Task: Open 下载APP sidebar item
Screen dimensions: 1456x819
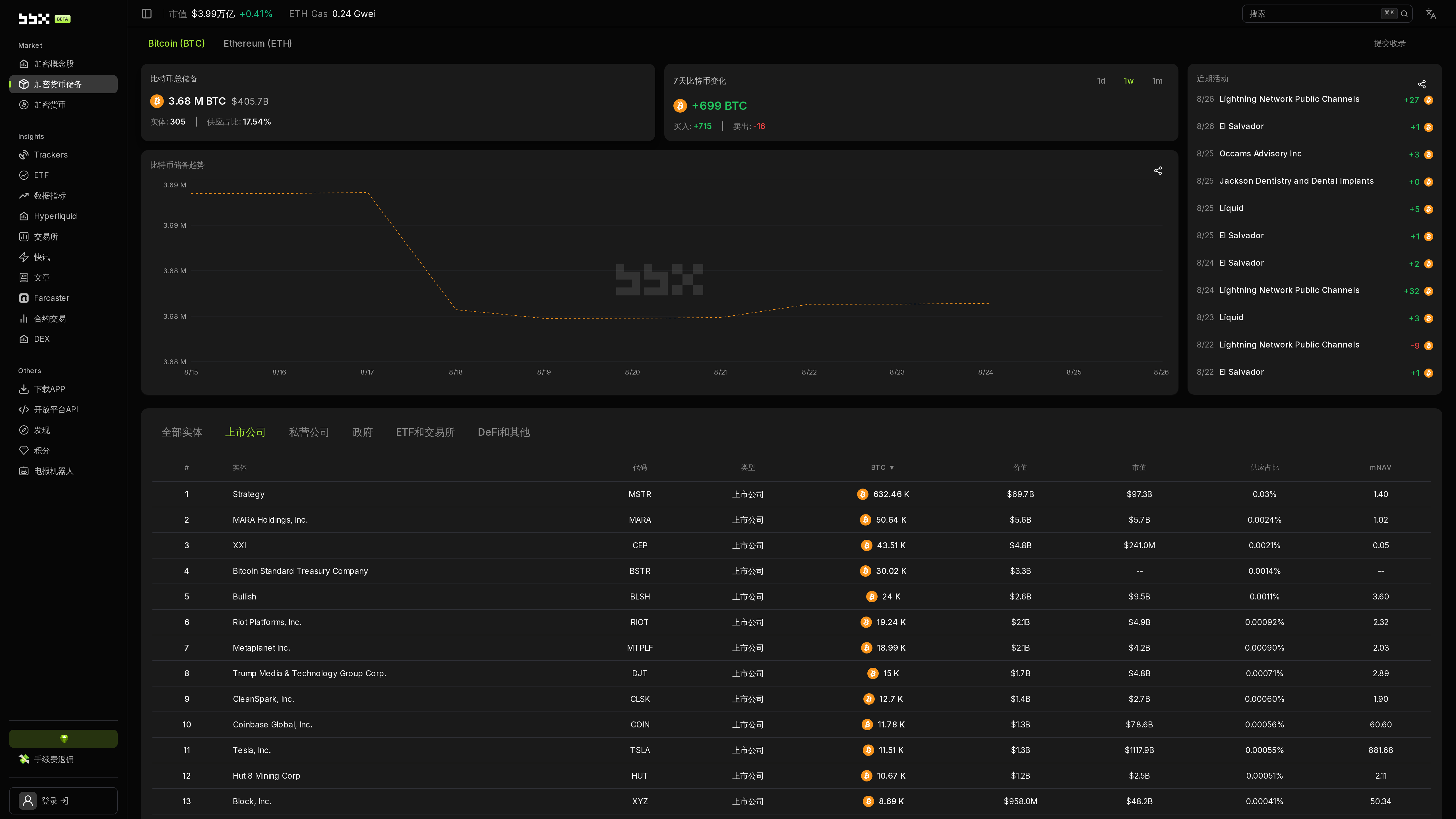Action: [63, 389]
